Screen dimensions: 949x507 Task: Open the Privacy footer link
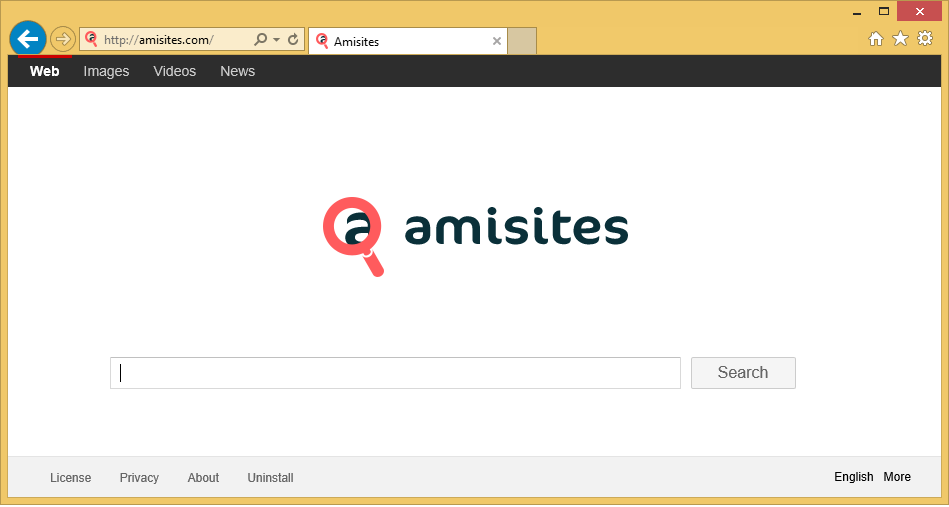139,478
